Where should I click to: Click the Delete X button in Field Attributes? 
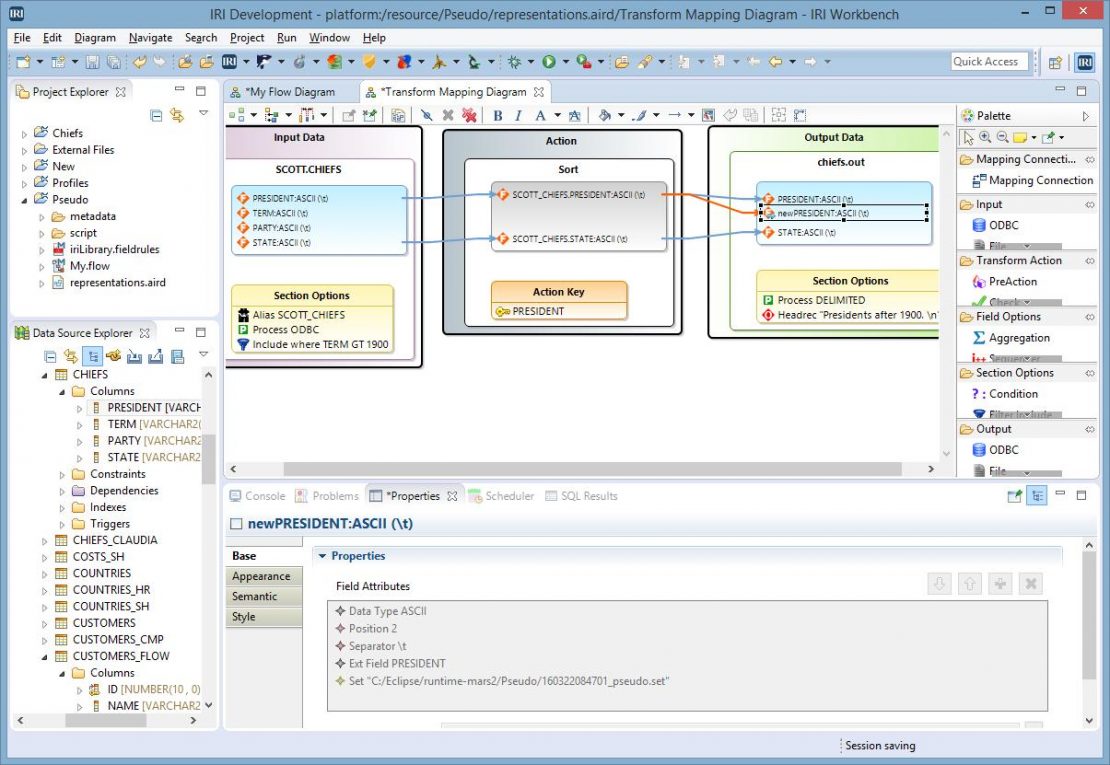click(1031, 584)
